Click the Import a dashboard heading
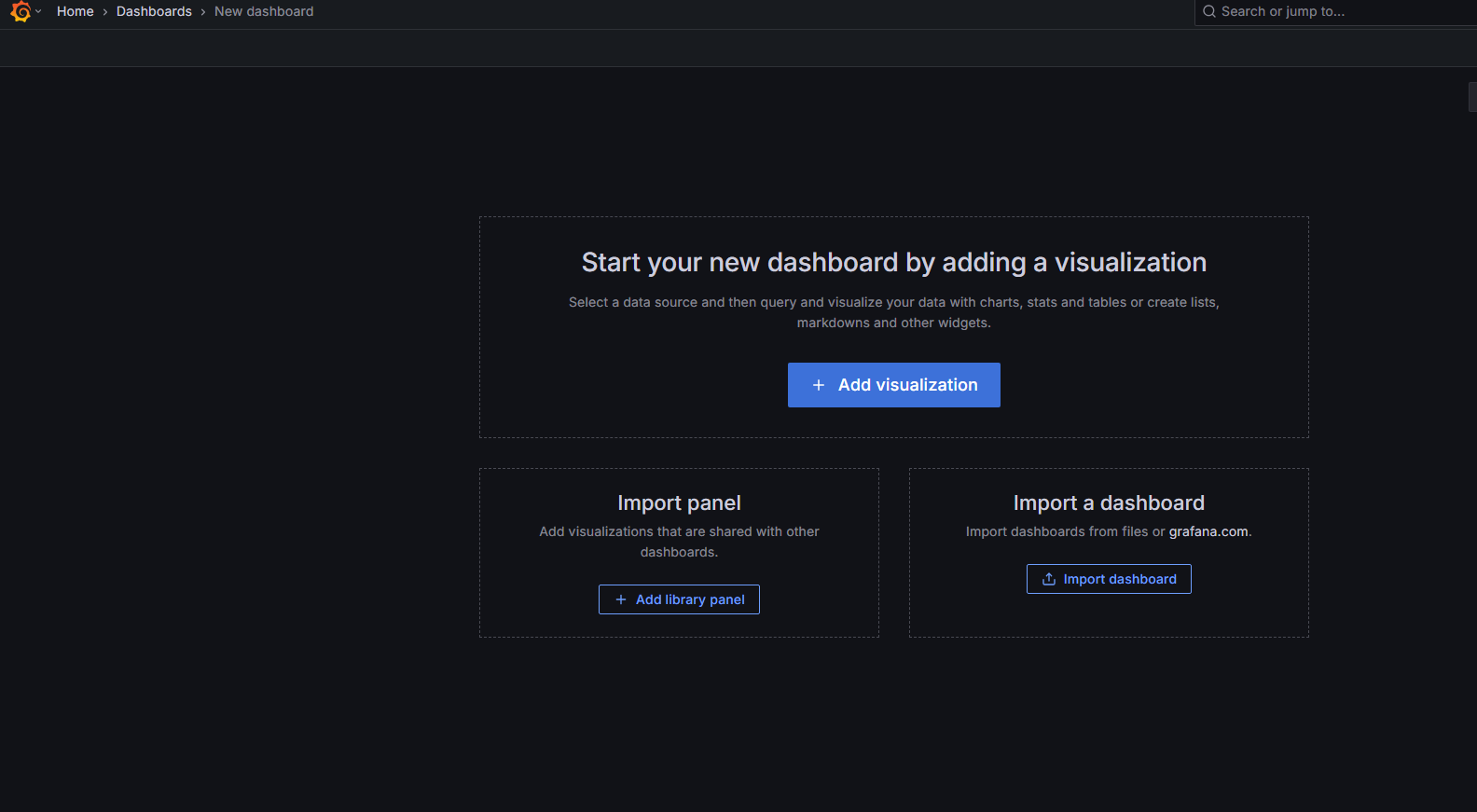 coord(1109,502)
